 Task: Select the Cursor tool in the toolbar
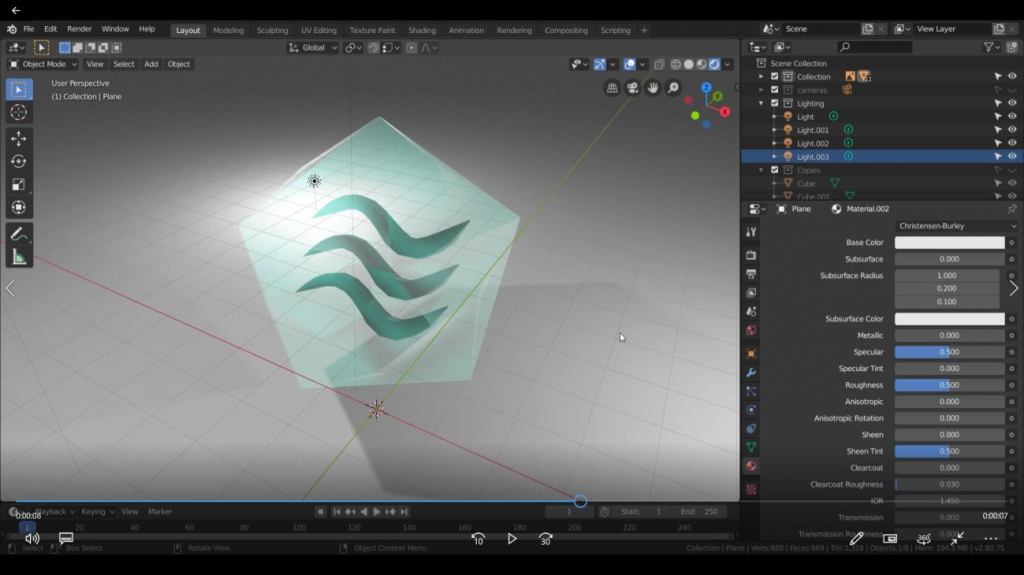[x=18, y=112]
